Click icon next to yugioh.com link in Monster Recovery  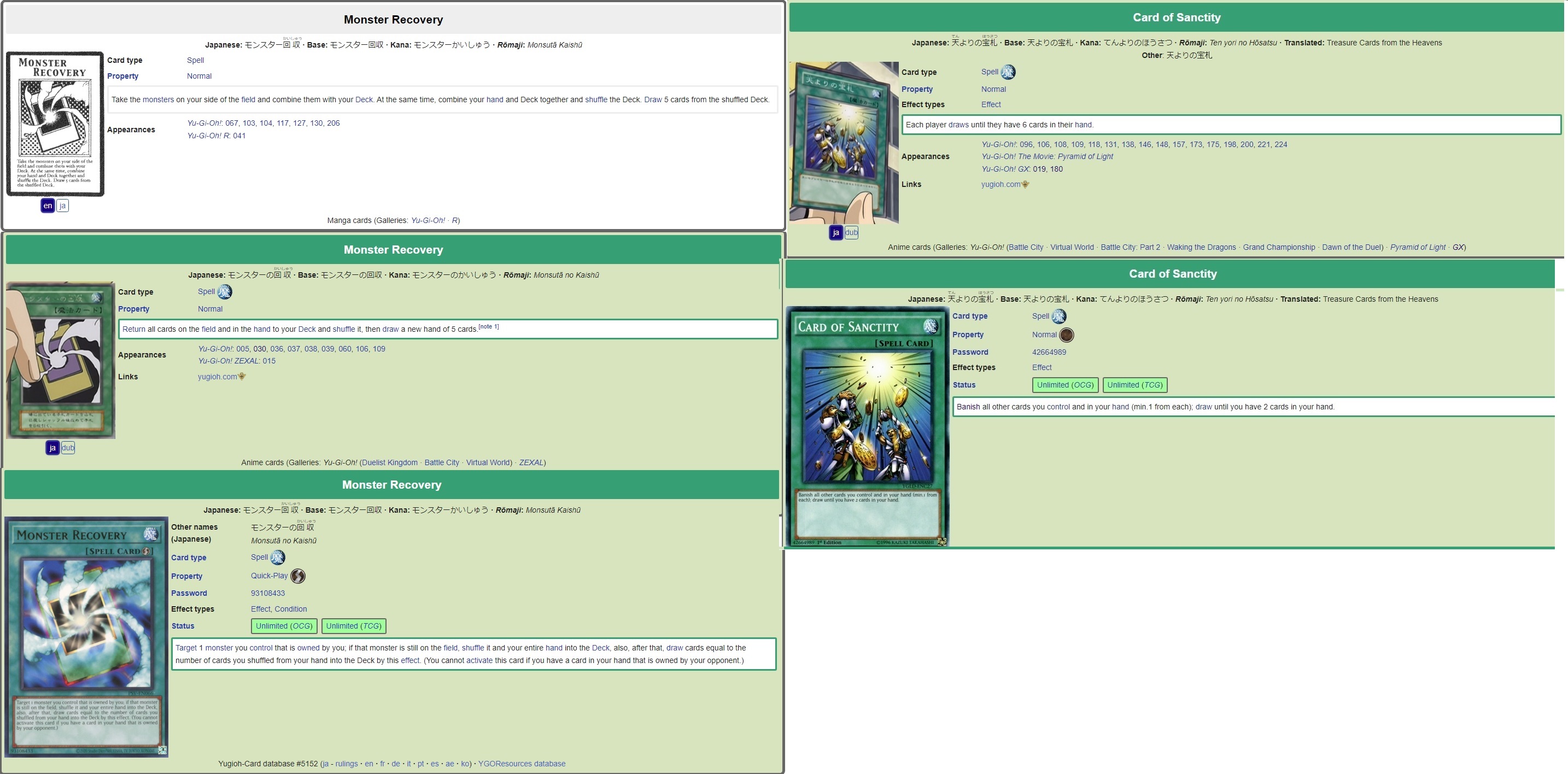(x=242, y=377)
